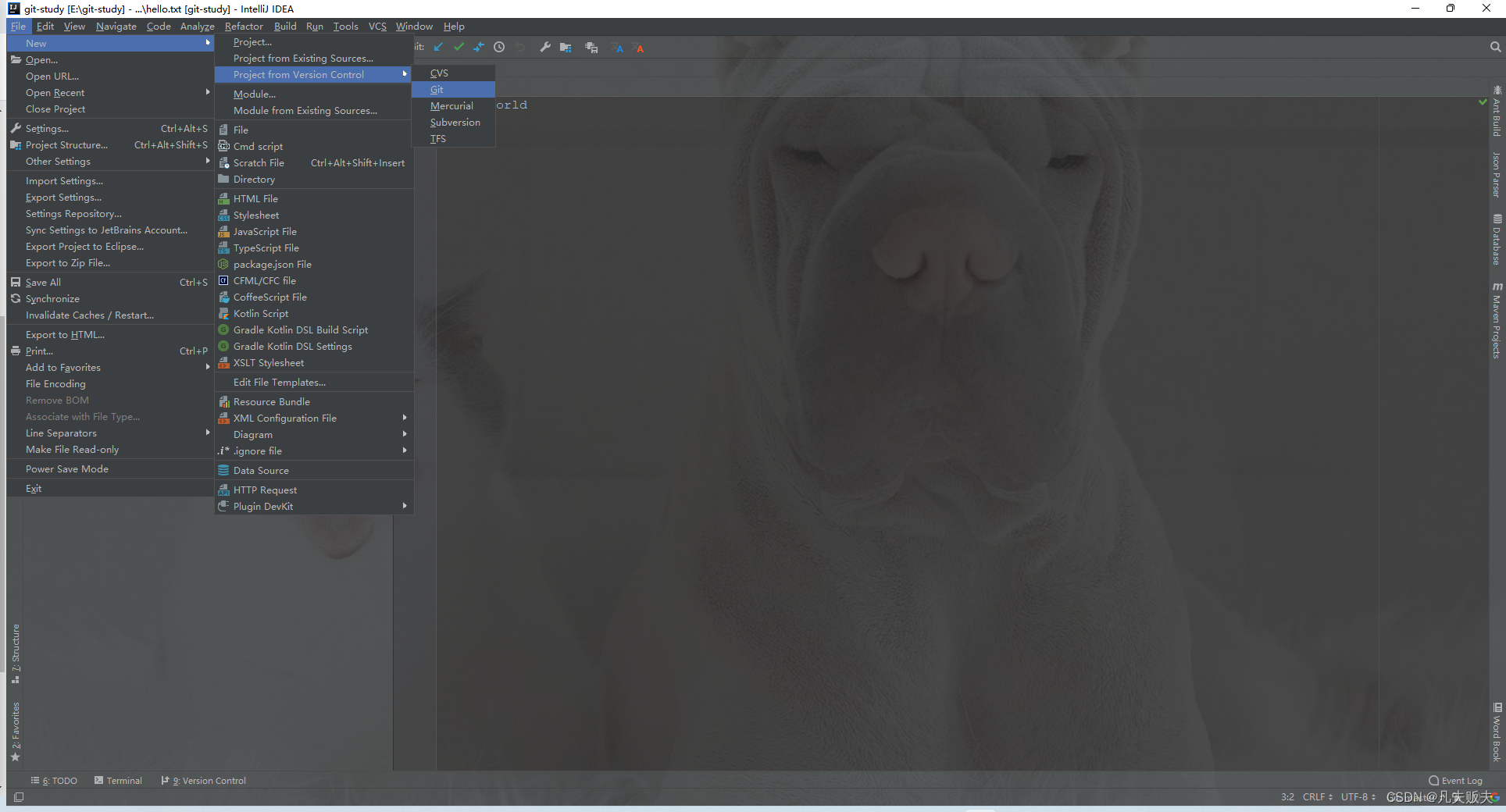Open the Favorites tool window
Image resolution: width=1506 pixels, height=812 pixels.
(x=16, y=732)
